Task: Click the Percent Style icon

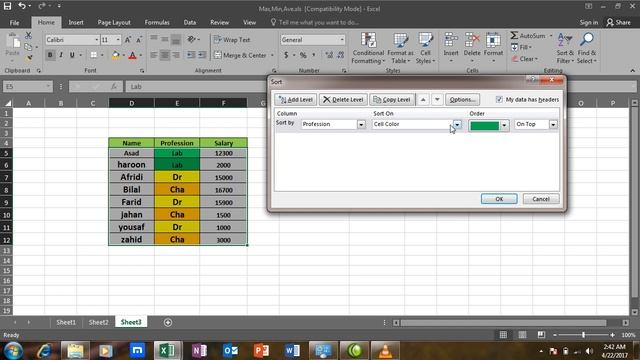Action: coord(303,55)
